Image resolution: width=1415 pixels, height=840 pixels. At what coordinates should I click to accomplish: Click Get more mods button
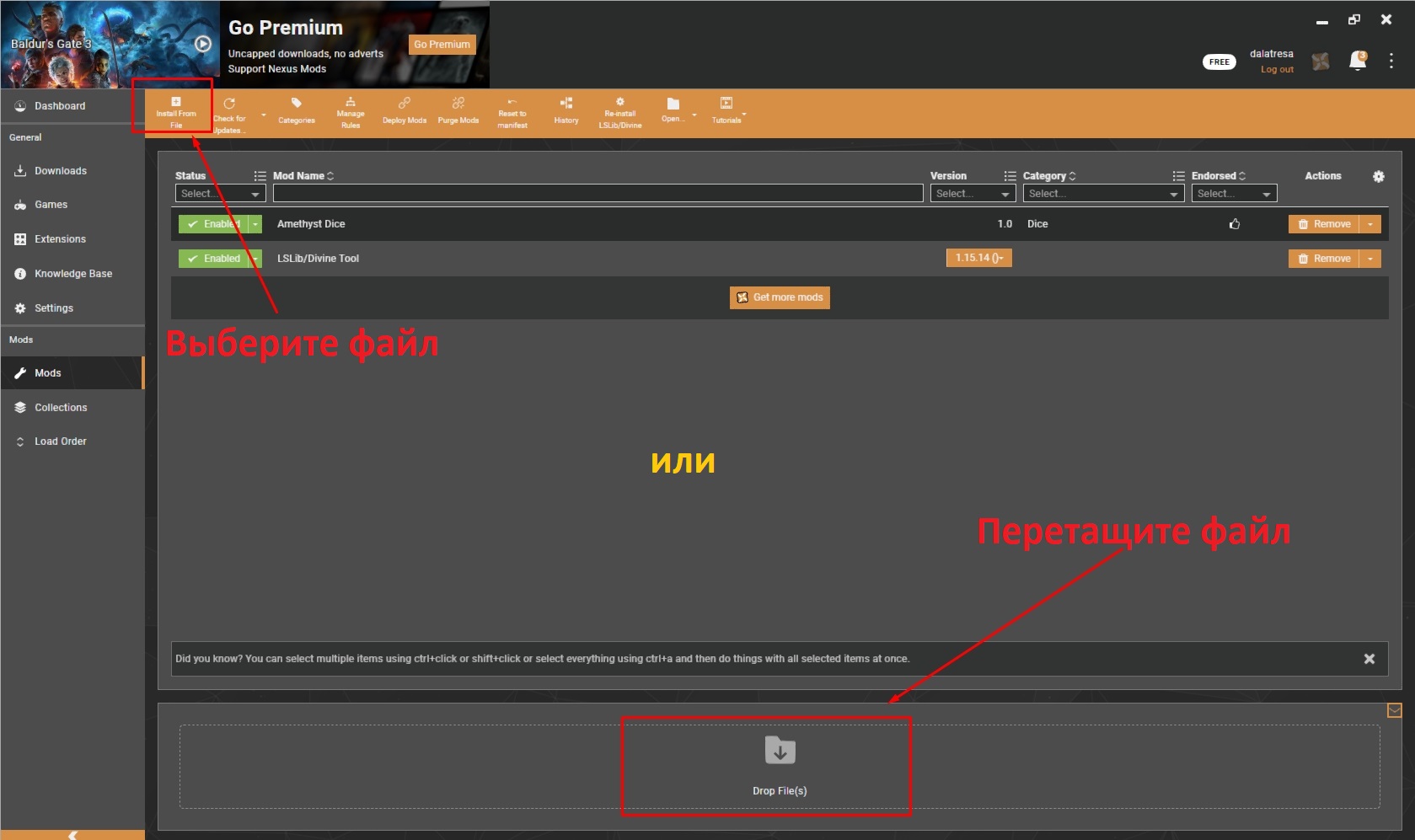[780, 297]
